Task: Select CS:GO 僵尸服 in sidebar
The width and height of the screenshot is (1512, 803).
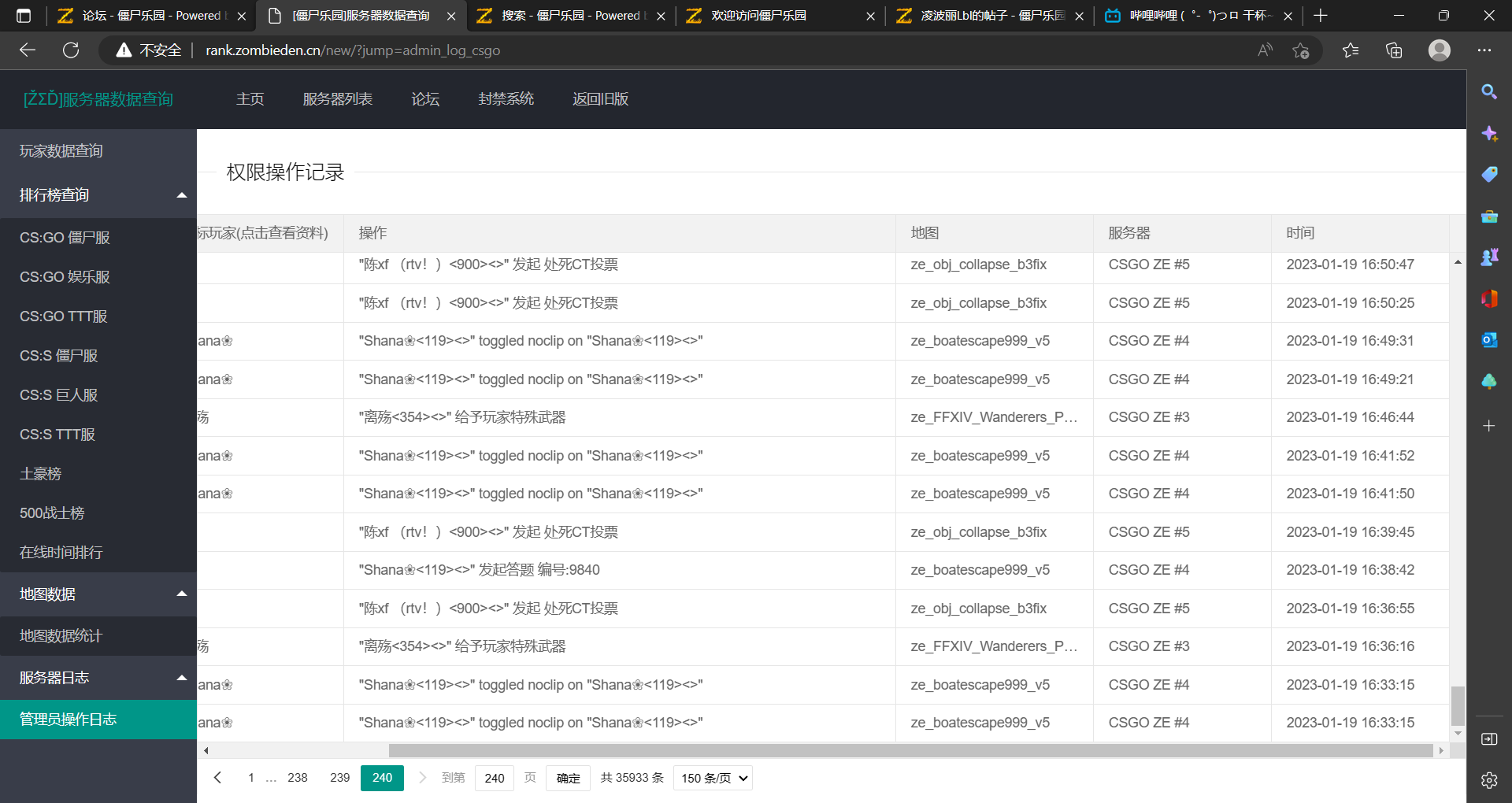Action: (65, 238)
